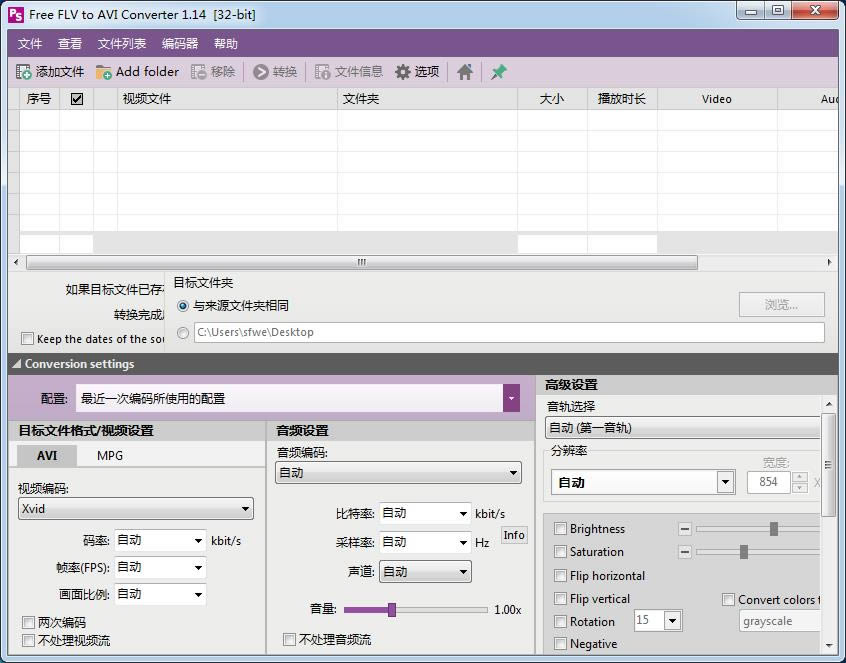Screen dimensions: 846x663
Task: Switch to the MPG format tab
Action: [x=110, y=456]
